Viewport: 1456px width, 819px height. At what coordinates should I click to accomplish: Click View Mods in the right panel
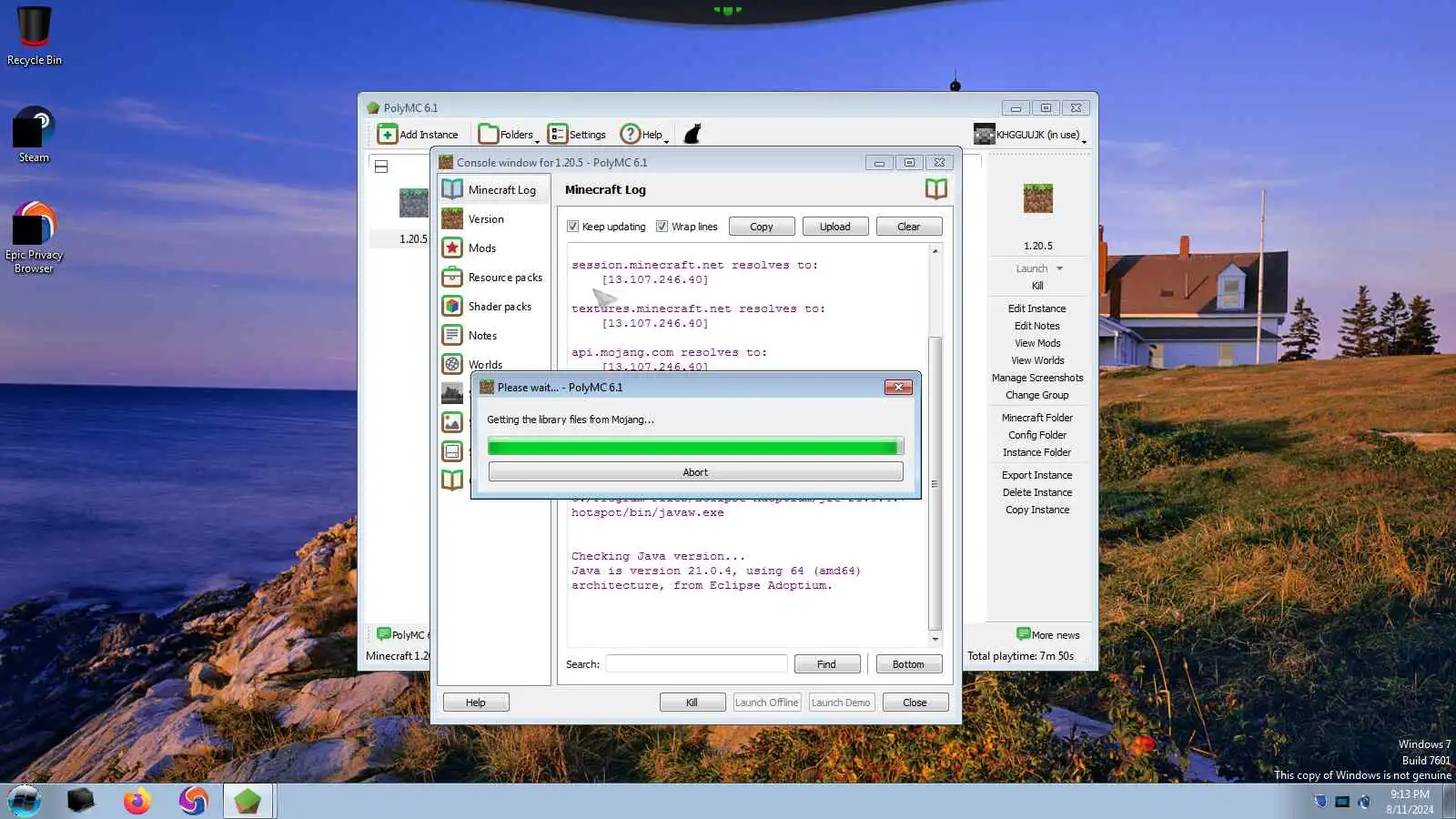(1037, 343)
